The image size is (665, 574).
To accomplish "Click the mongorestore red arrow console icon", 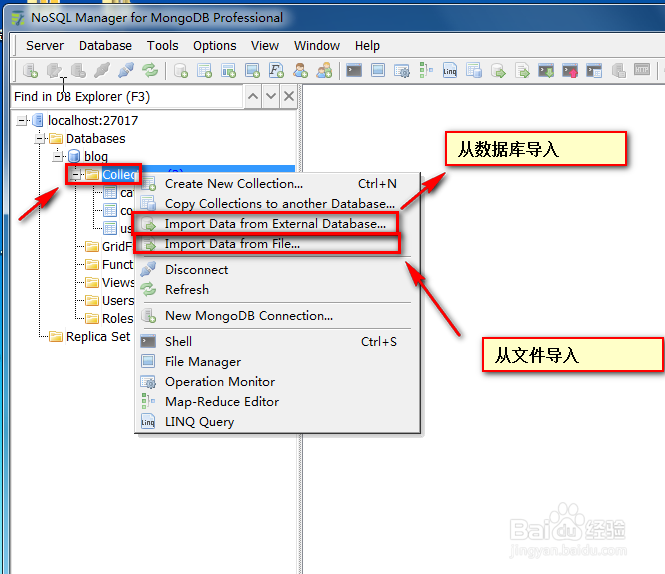I will coord(570,70).
